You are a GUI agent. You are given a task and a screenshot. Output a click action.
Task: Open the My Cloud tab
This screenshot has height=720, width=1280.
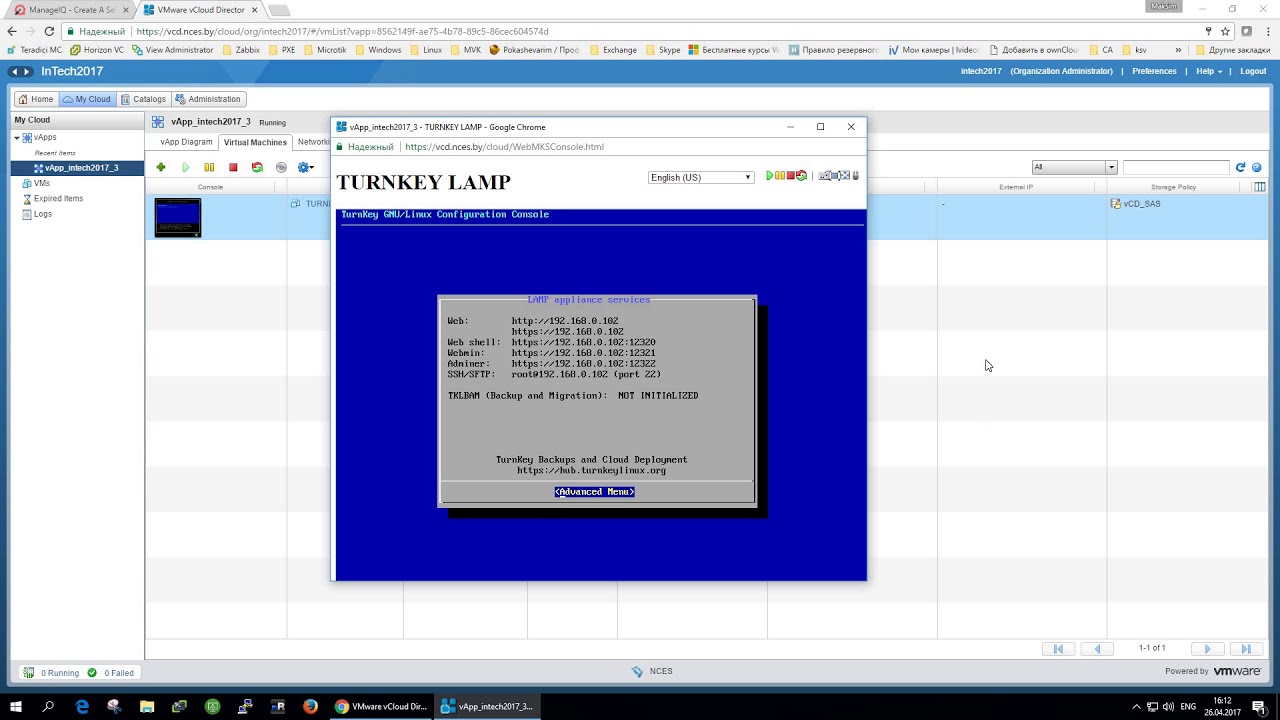click(x=86, y=99)
